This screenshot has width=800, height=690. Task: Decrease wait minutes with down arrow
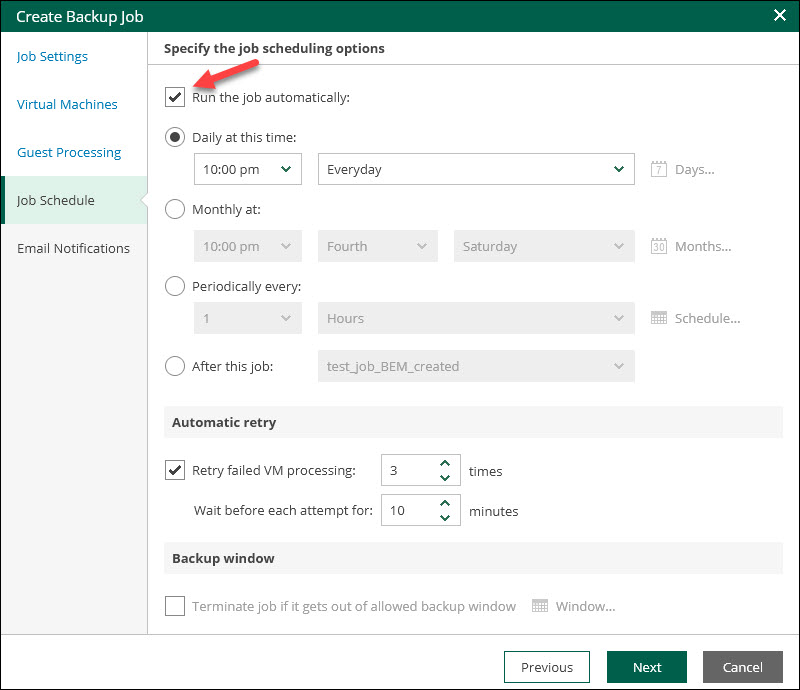pyautogui.click(x=445, y=518)
